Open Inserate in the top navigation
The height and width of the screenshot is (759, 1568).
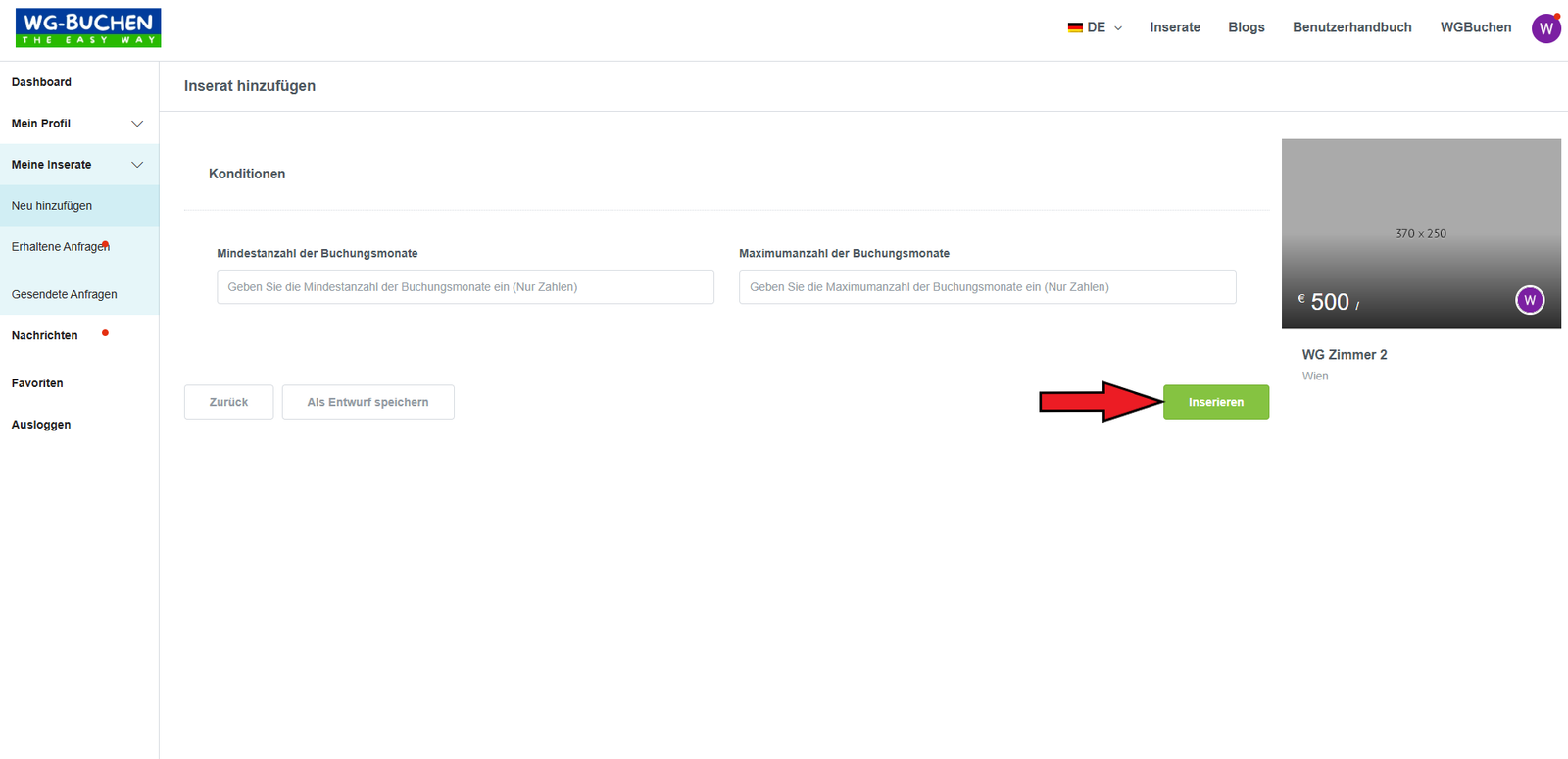point(1175,27)
